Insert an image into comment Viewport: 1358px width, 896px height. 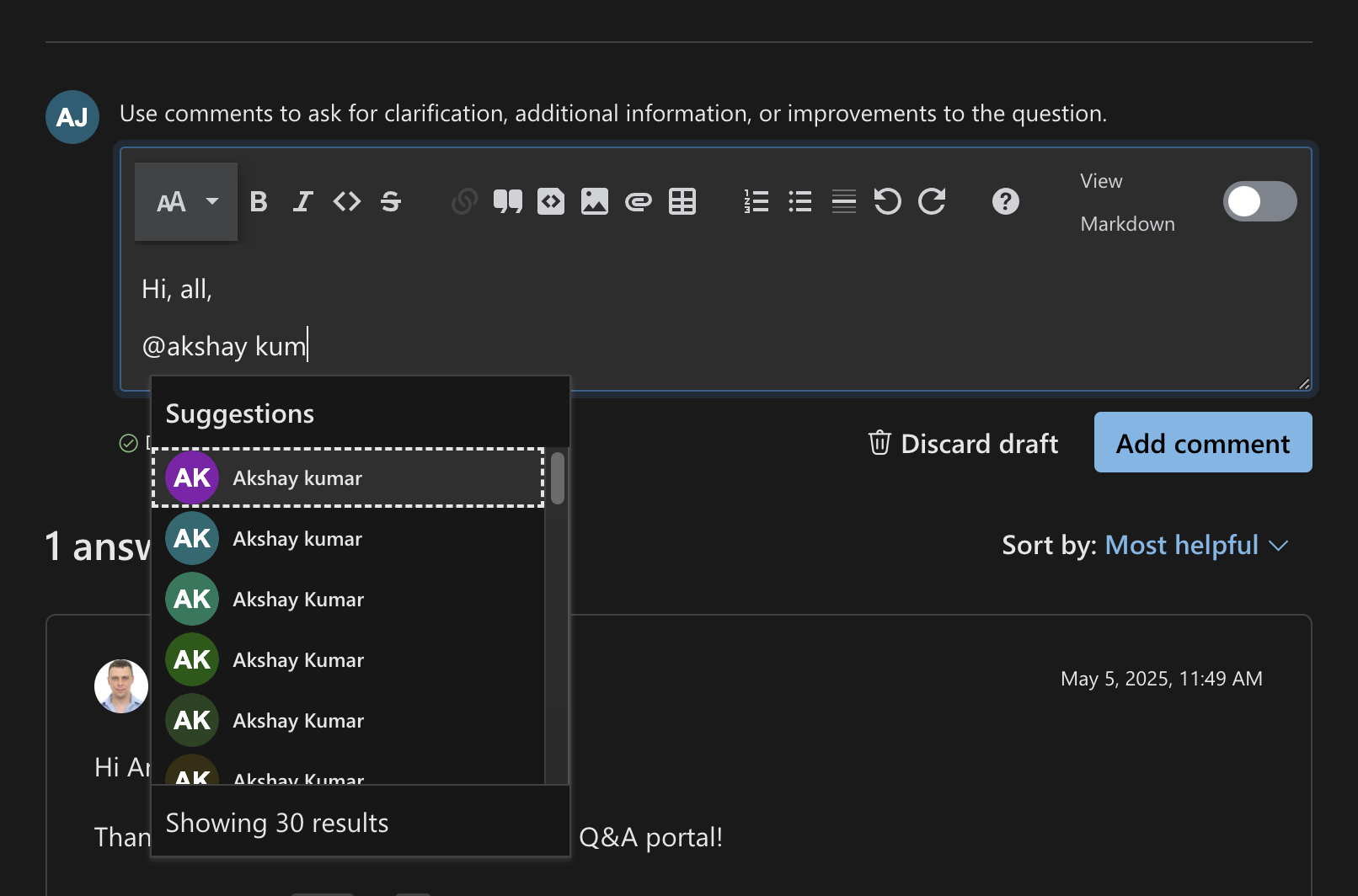point(595,202)
